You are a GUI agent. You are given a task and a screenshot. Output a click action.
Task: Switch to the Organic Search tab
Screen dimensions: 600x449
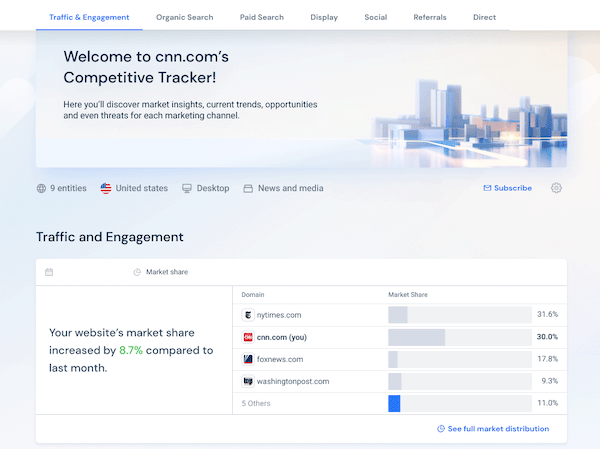click(x=184, y=17)
